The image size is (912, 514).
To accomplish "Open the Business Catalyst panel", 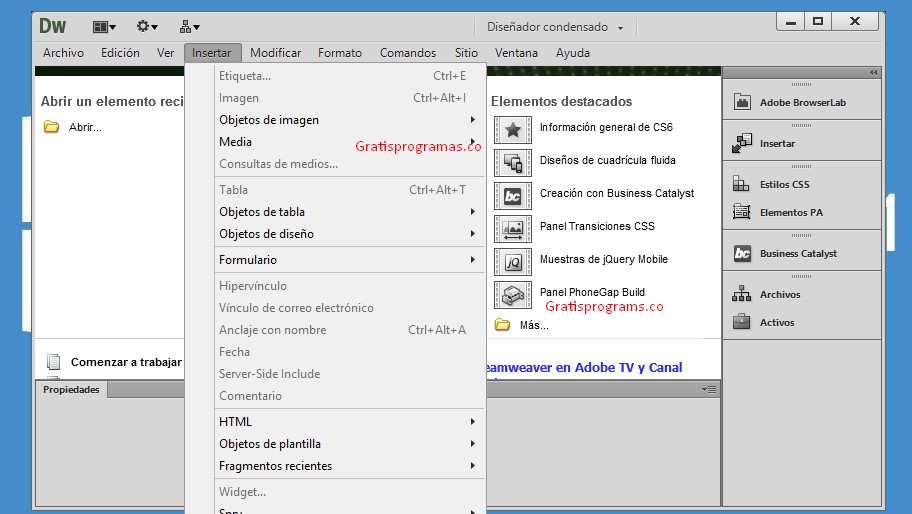I will [802, 254].
